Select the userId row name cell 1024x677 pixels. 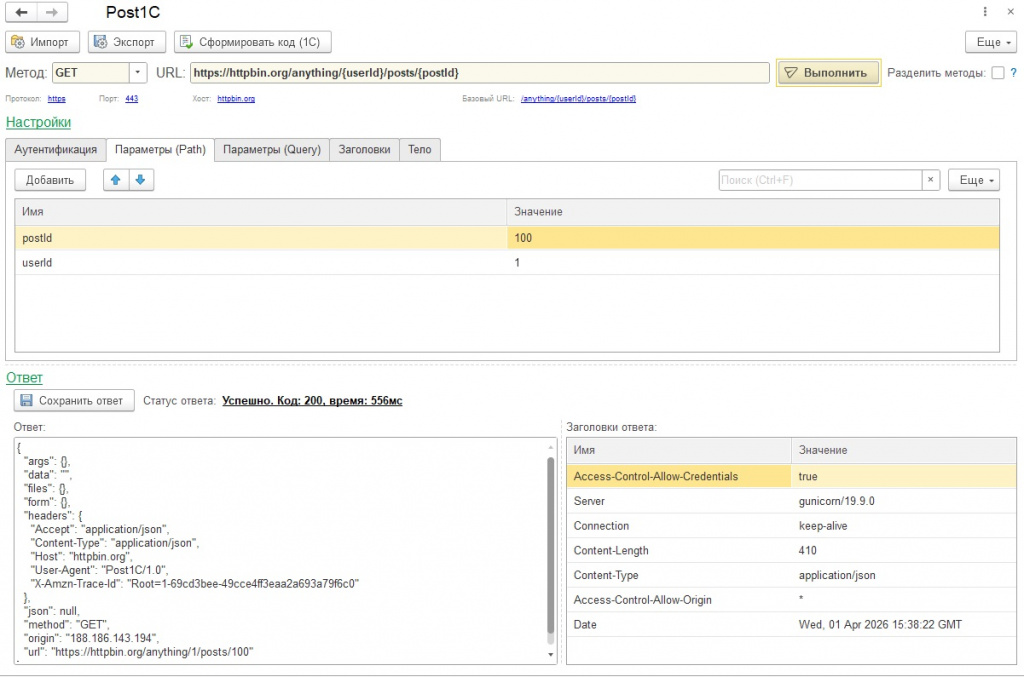click(261, 262)
